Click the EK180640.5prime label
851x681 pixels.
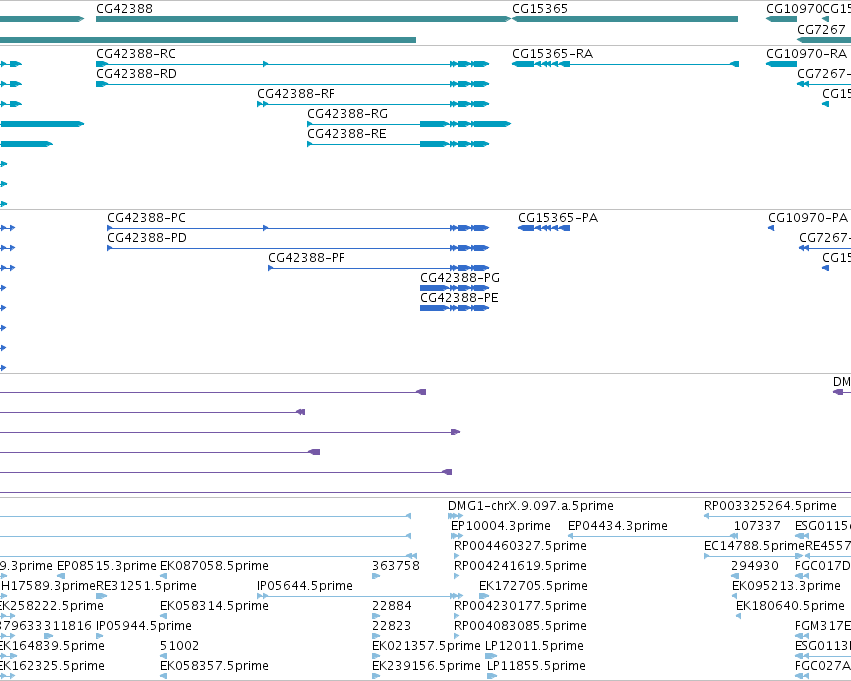[x=791, y=607]
